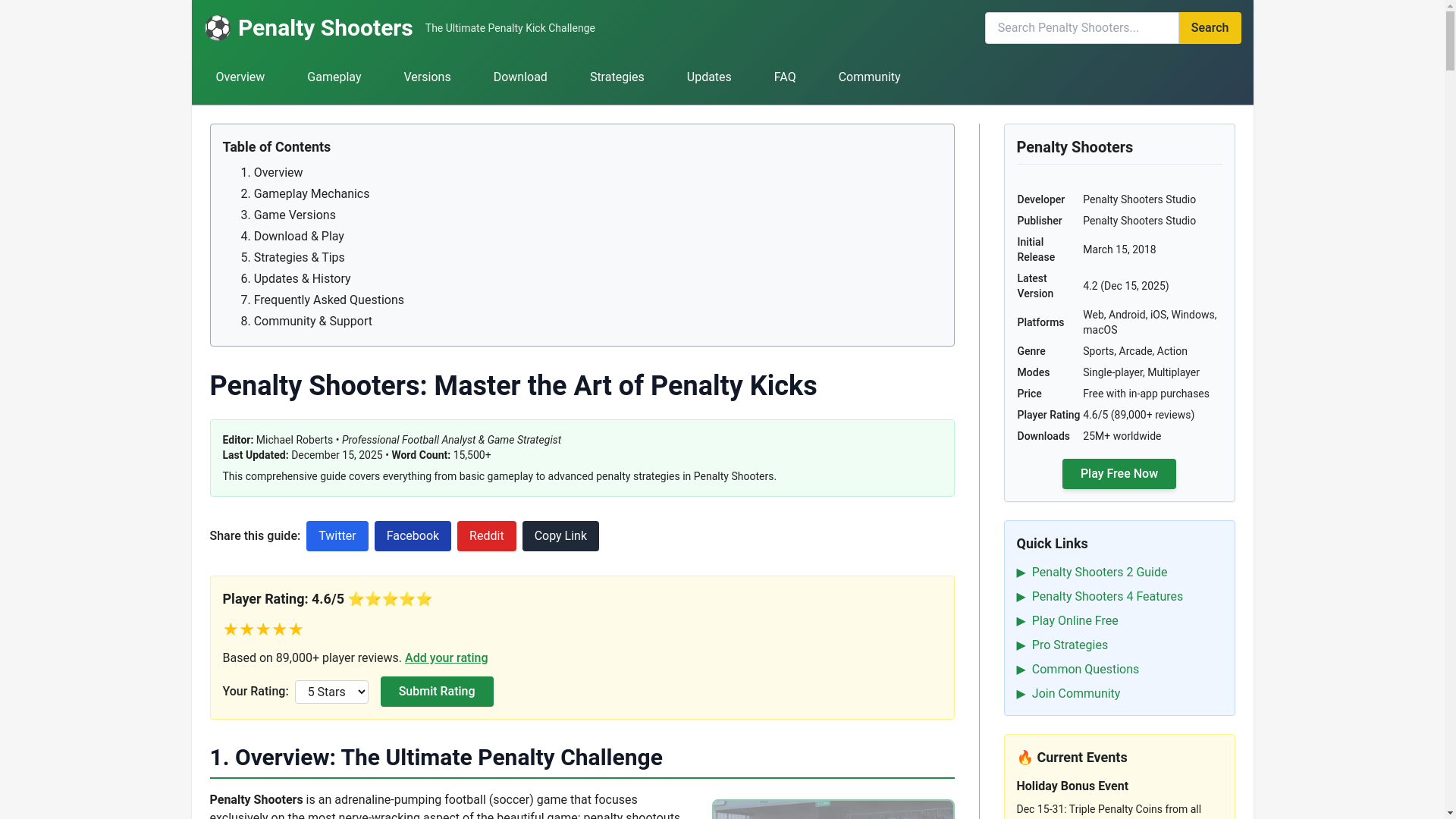Click the Penalty Shooters site title

coord(325,28)
